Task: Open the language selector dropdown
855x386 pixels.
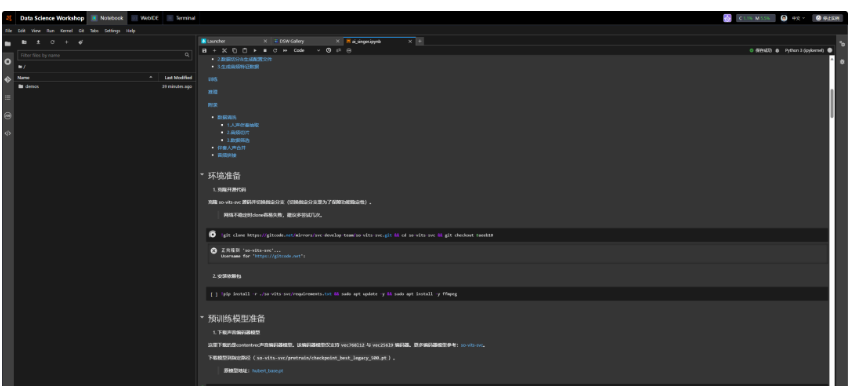Action: (x=799, y=18)
